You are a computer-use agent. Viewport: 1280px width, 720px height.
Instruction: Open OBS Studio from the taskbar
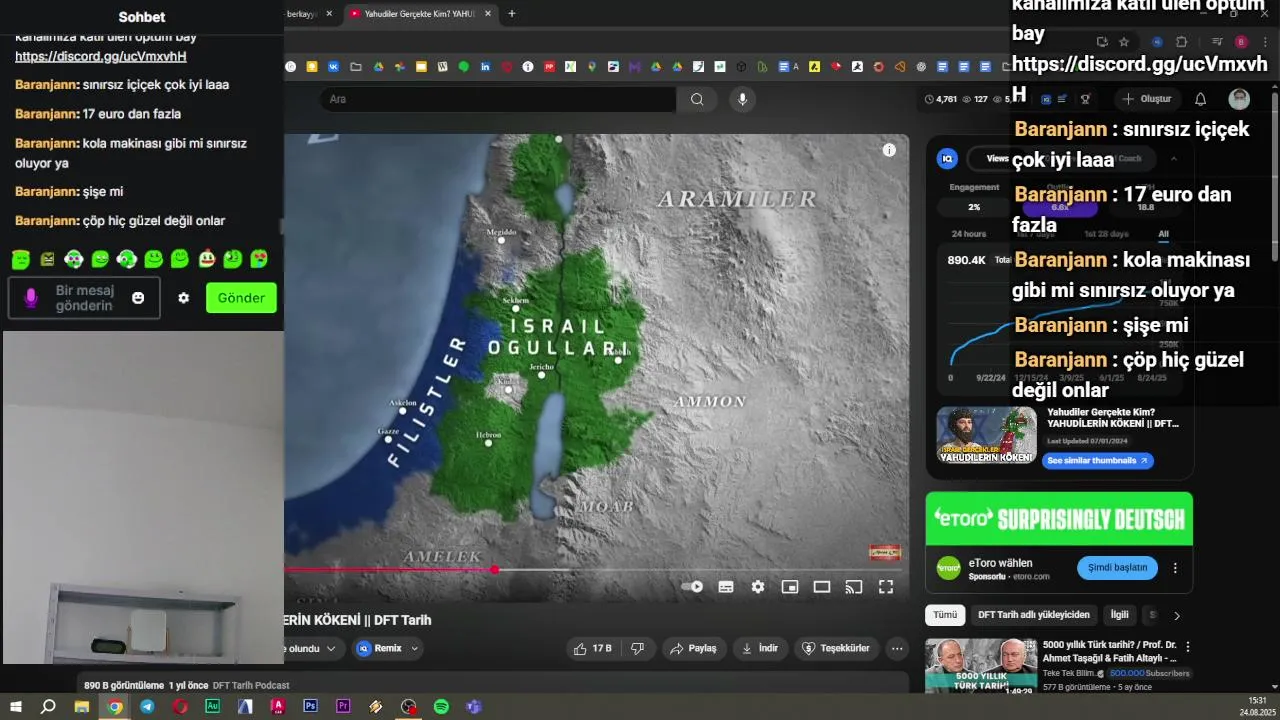(408, 707)
